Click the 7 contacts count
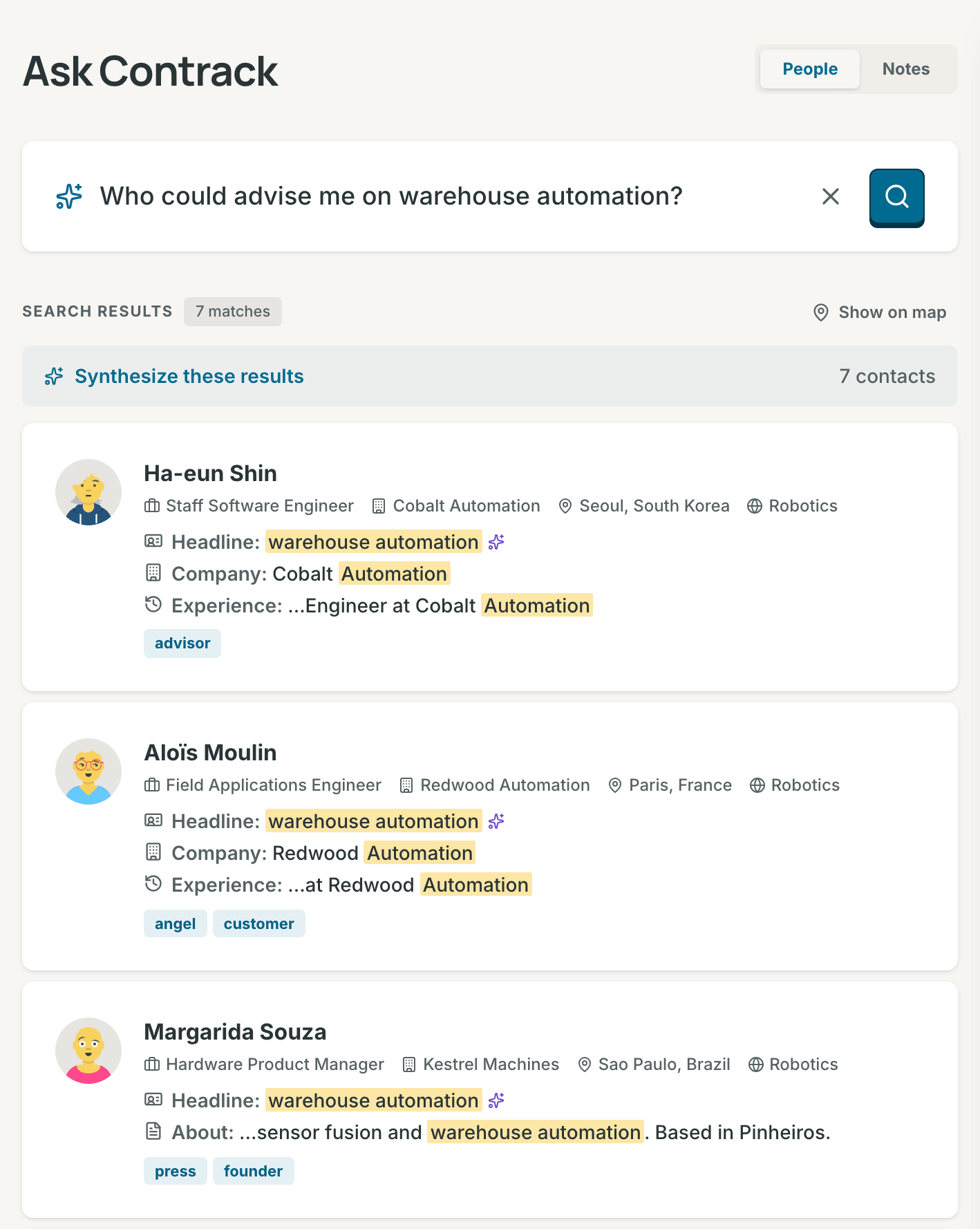 887,376
